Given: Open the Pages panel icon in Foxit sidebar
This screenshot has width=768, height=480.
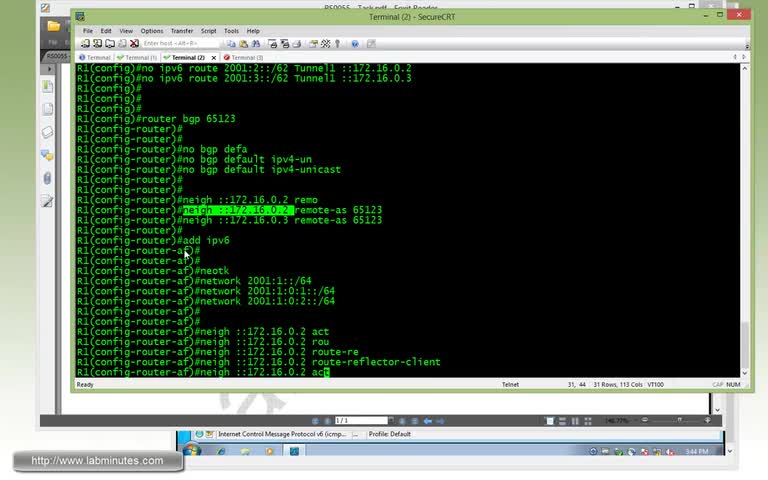Looking at the screenshot, I should (48, 109).
